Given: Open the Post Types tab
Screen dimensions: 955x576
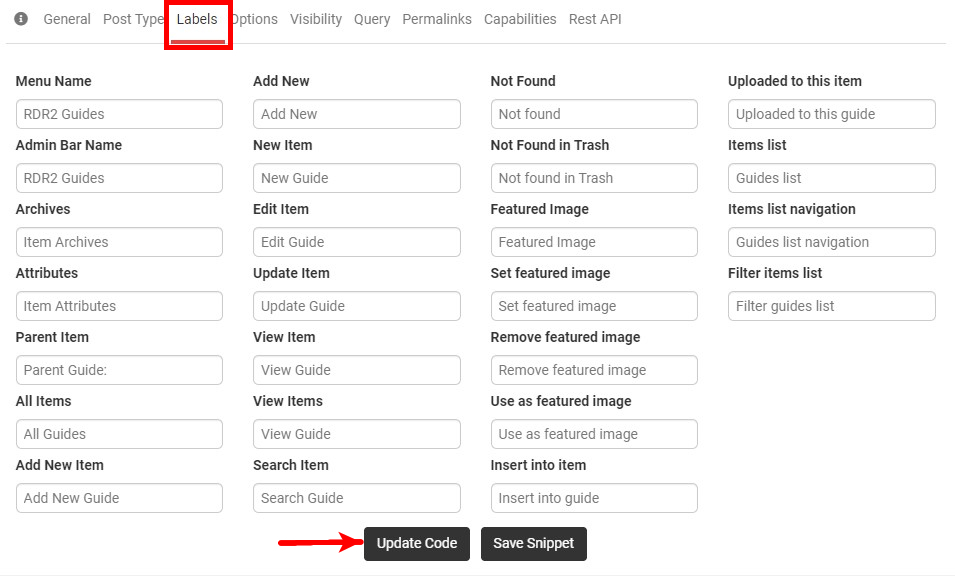Looking at the screenshot, I should (135, 18).
